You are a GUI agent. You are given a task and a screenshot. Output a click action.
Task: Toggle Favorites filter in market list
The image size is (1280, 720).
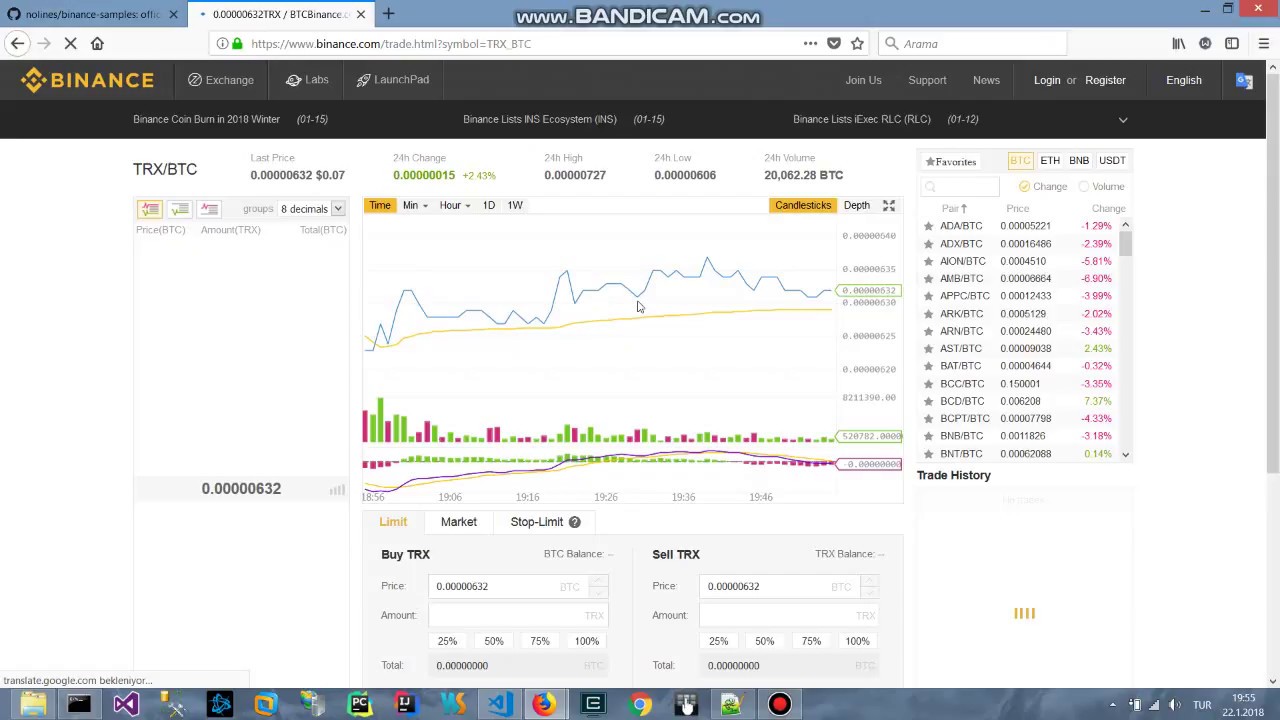[951, 161]
